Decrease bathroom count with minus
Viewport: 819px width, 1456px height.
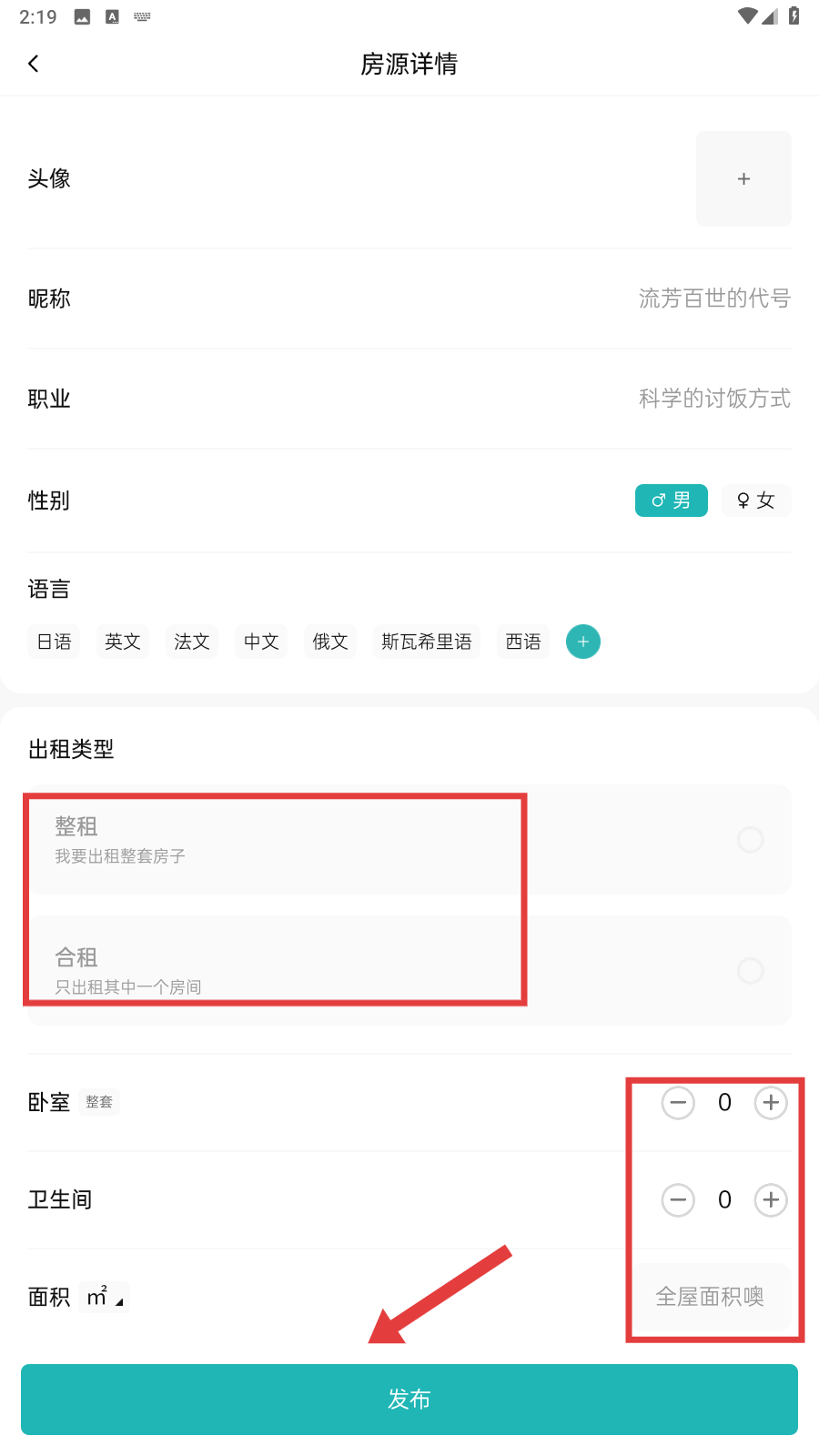click(678, 1200)
